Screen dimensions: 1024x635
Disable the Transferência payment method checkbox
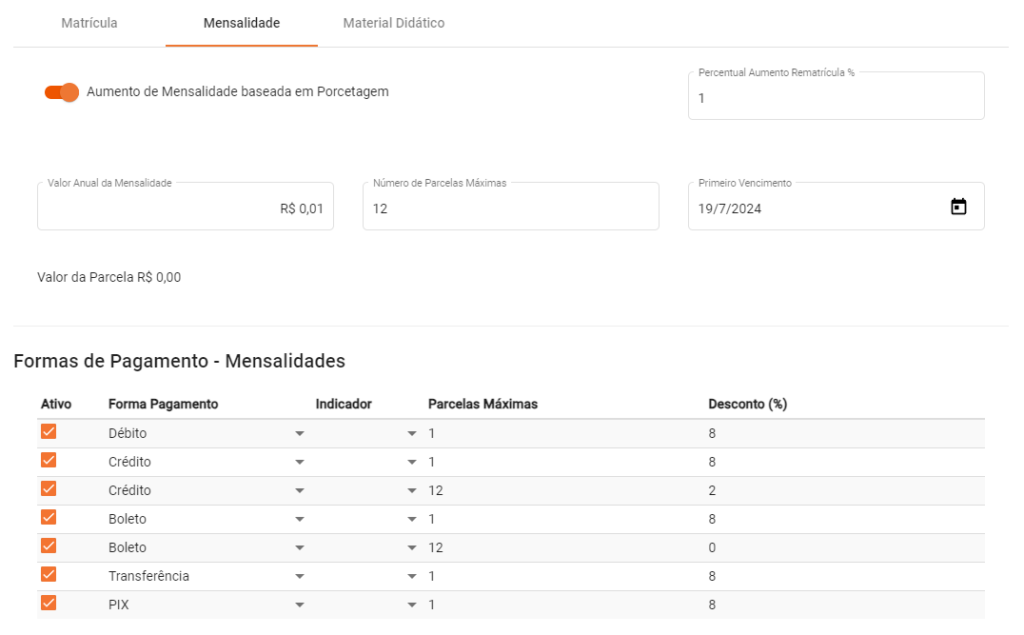click(x=48, y=575)
